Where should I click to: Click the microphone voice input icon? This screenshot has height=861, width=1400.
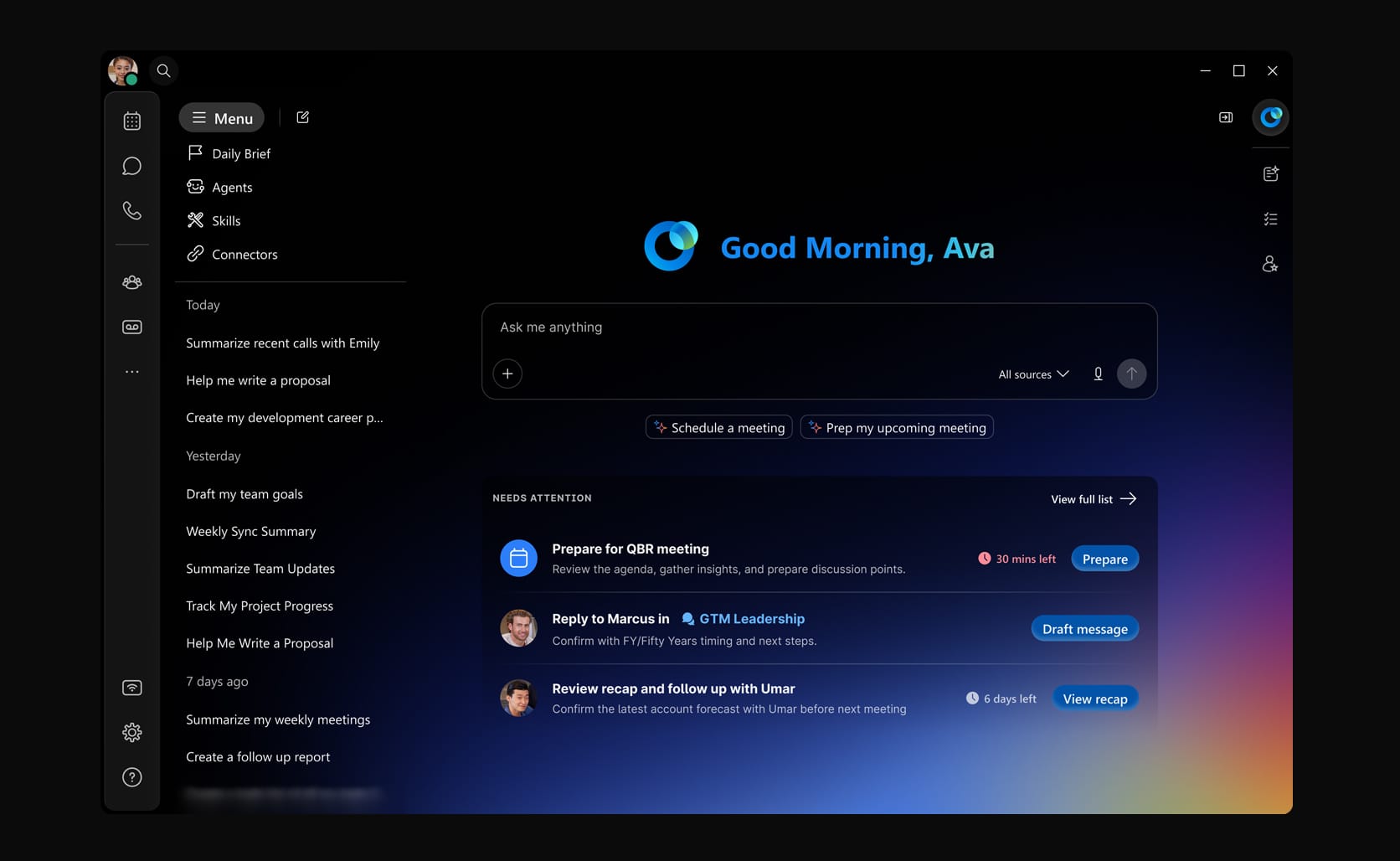click(x=1098, y=374)
